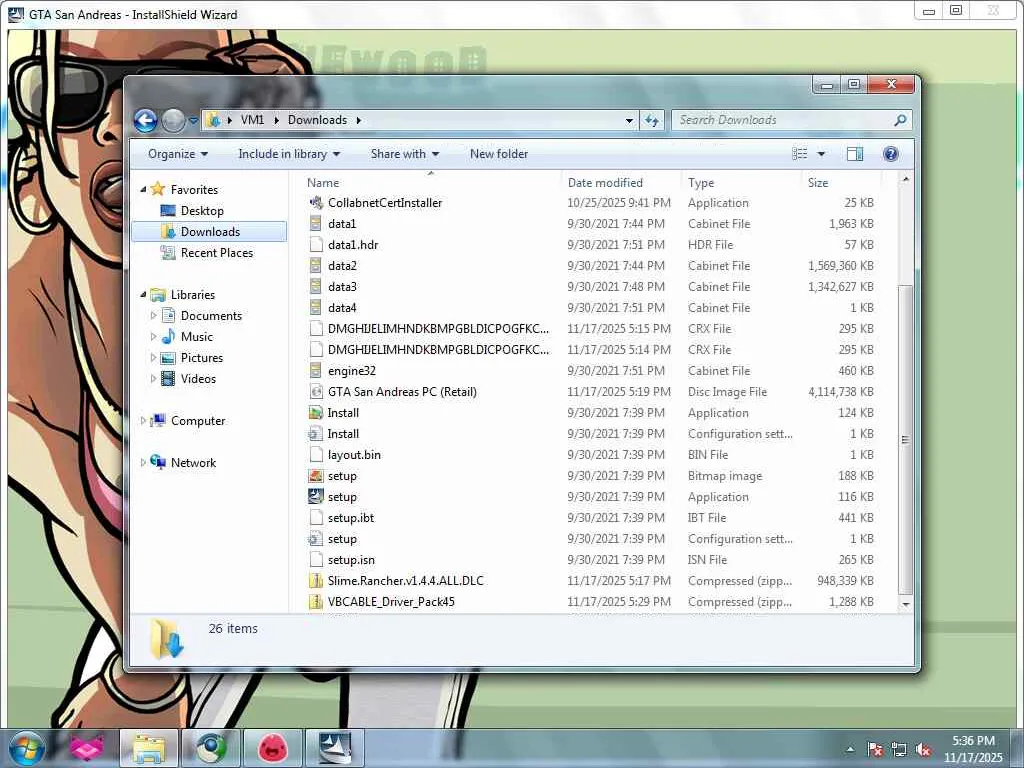Screen dimensions: 1024x768
Task: Expand the Music library
Action: 153,337
